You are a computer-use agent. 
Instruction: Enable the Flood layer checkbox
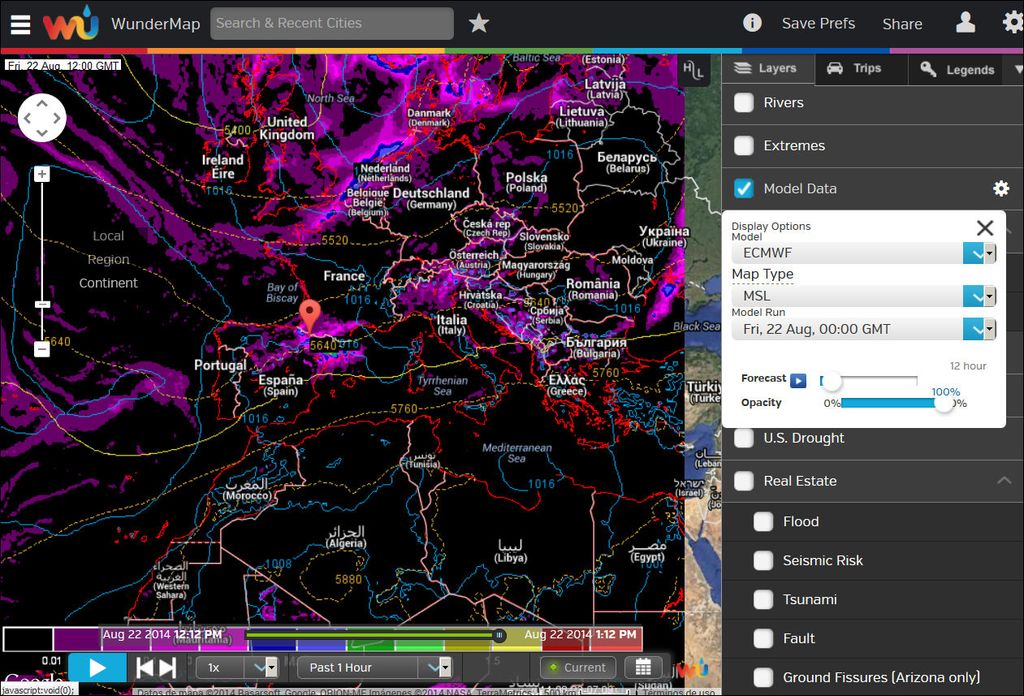[x=763, y=522]
